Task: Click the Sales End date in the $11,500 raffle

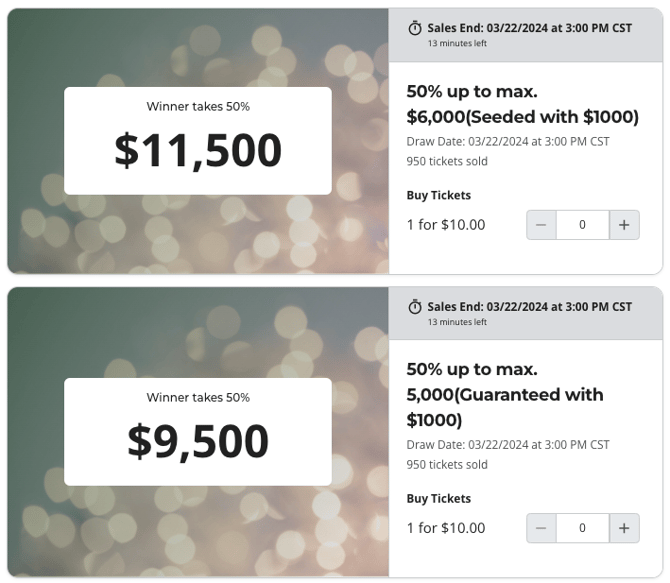Action: (529, 28)
